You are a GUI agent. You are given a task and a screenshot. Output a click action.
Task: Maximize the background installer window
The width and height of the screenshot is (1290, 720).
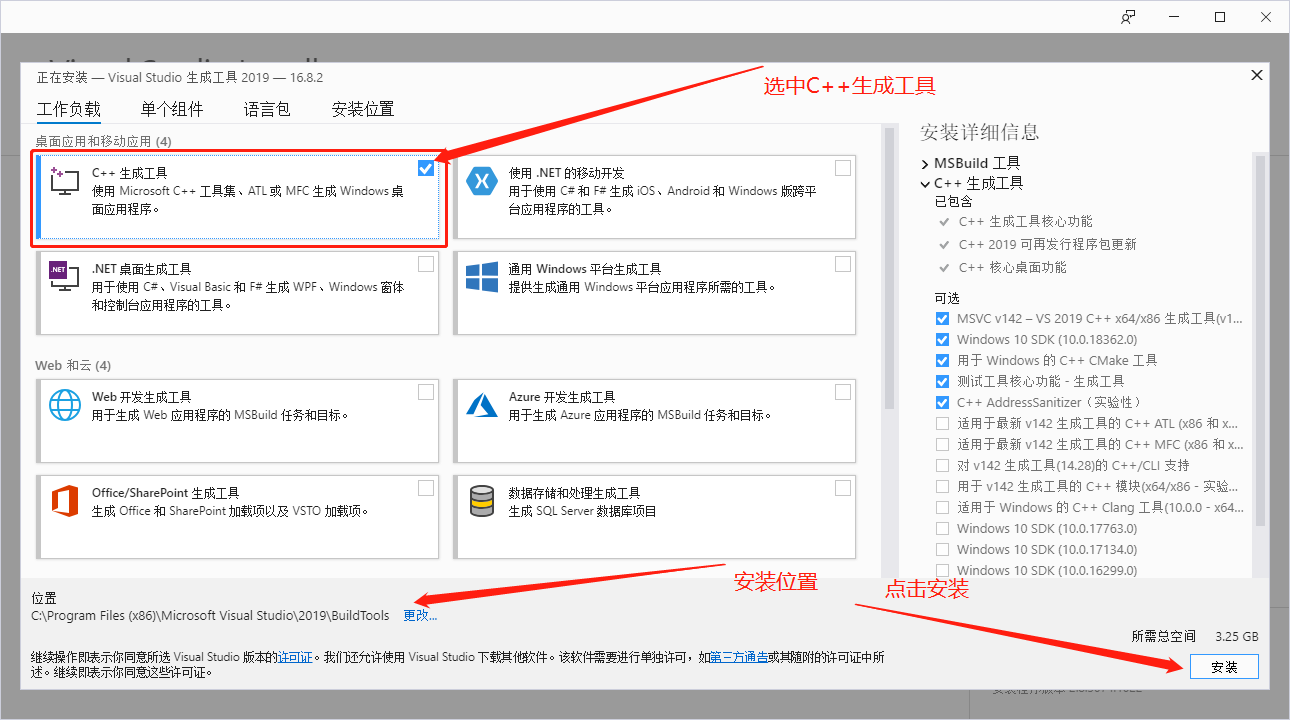click(1220, 17)
